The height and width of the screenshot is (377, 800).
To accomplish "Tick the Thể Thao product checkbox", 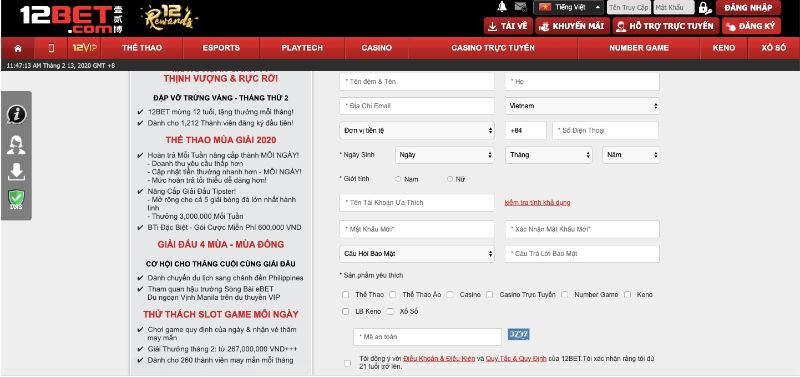I will (346, 294).
